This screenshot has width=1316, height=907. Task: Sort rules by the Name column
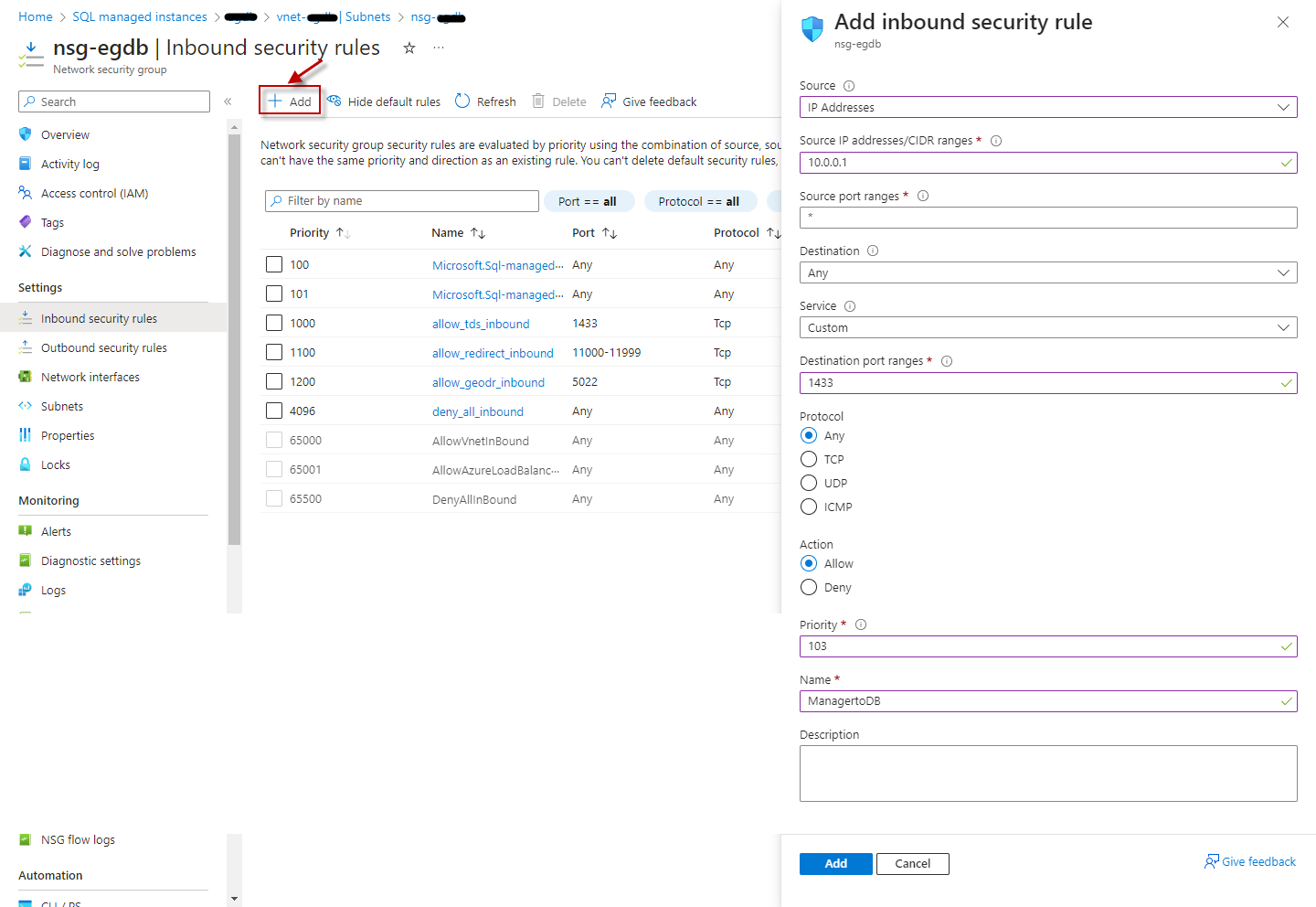pyautogui.click(x=458, y=233)
